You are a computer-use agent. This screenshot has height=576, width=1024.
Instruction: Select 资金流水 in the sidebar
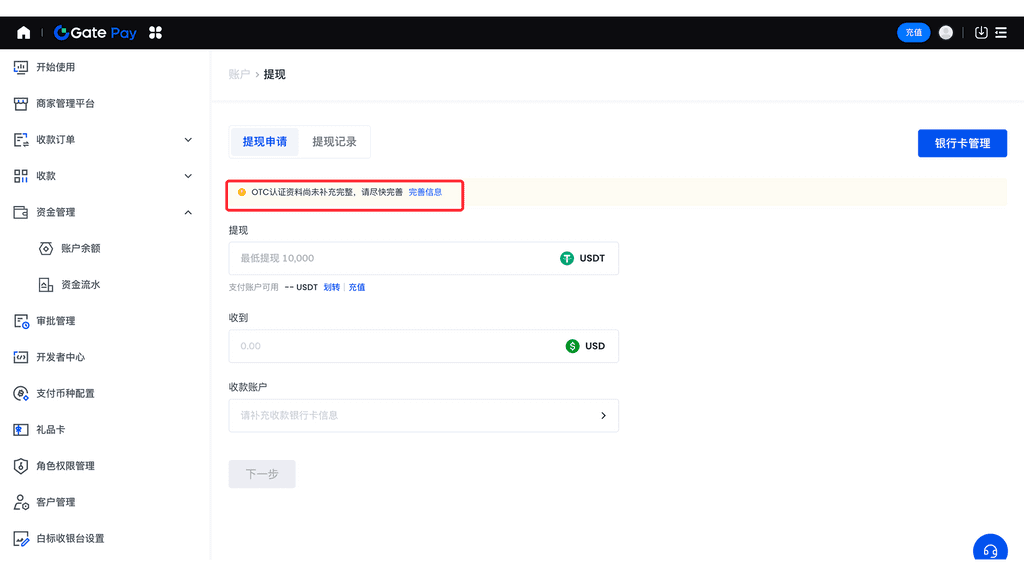tap(80, 284)
